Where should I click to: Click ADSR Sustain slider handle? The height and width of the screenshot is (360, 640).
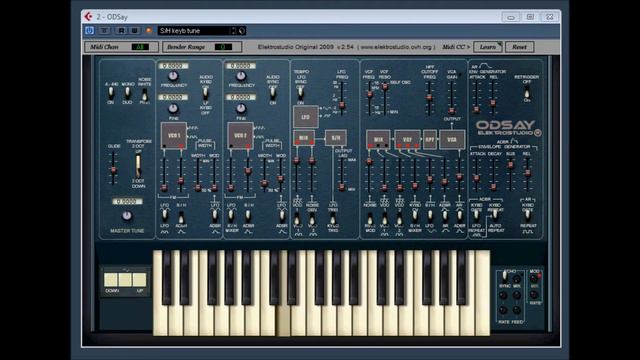(x=510, y=165)
